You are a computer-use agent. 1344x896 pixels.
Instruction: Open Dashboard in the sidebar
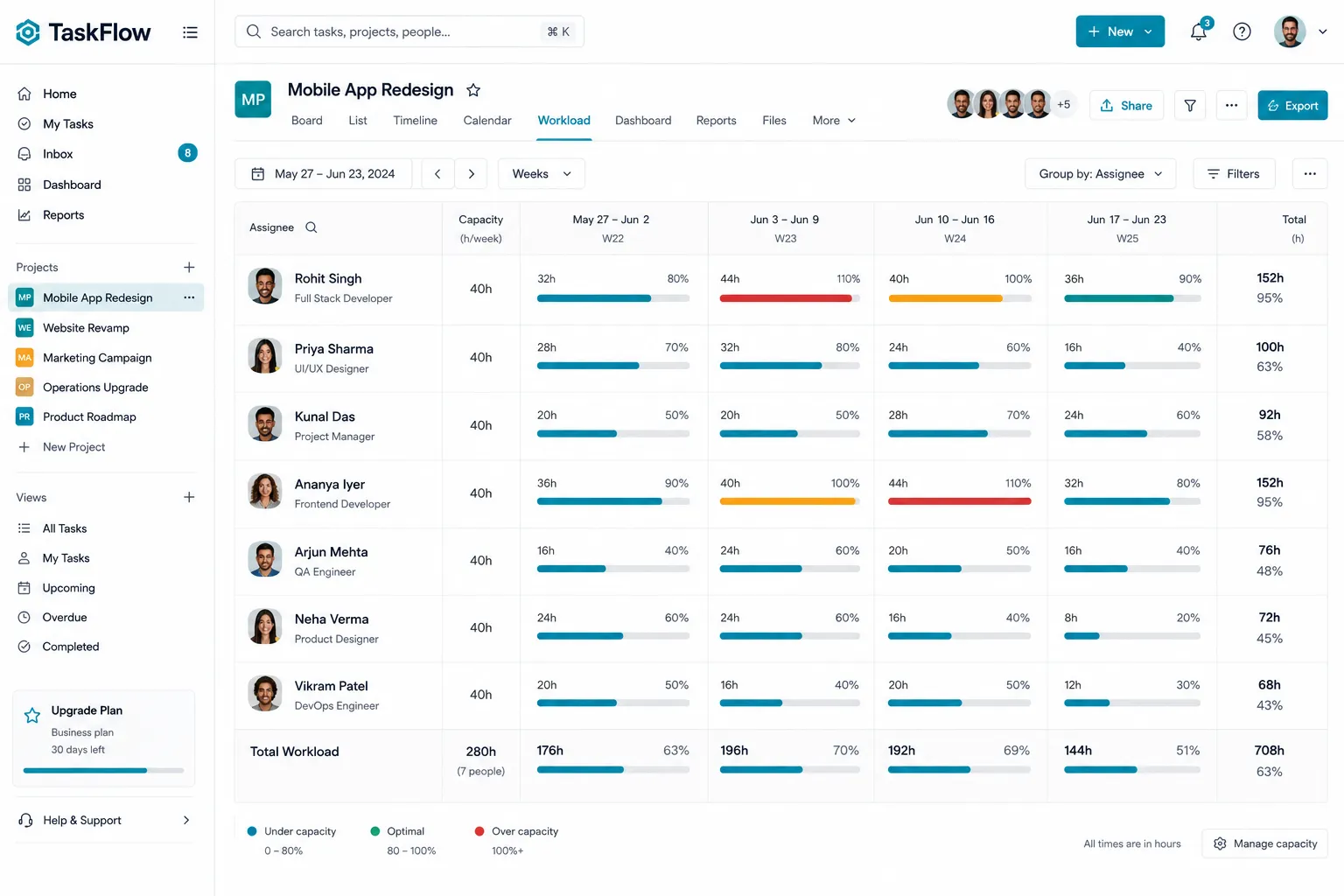[x=72, y=185]
